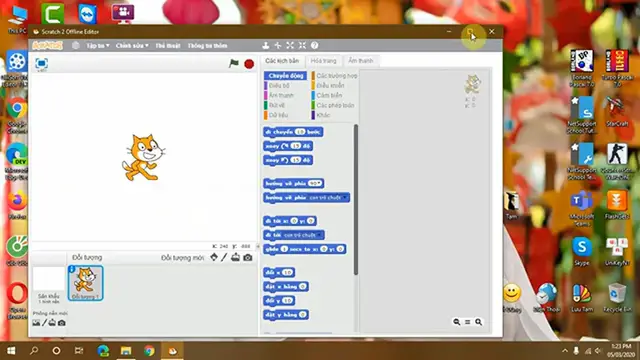Screen dimensions: 640x360
Task: Click the seconds field in the glide block
Action: pyautogui.click(x=284, y=249)
